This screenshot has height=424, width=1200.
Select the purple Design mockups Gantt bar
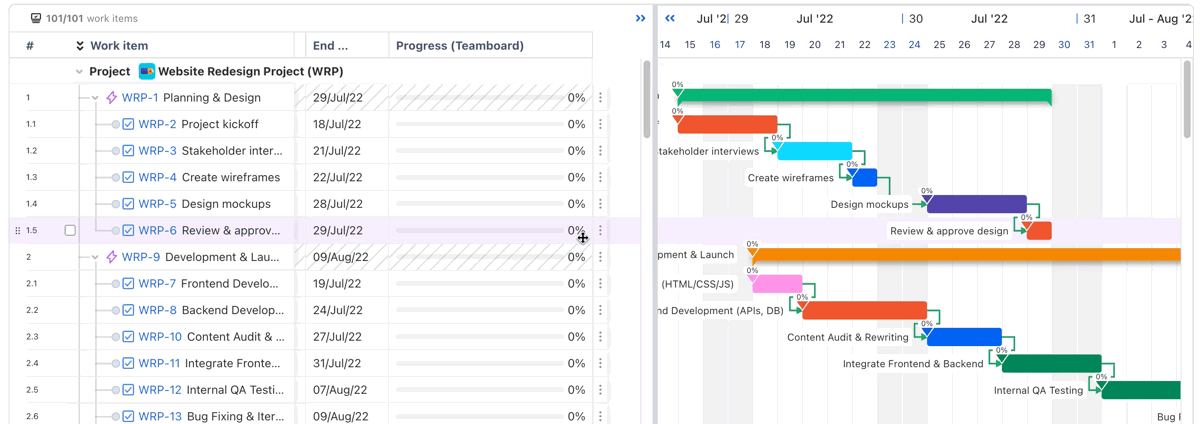(977, 204)
